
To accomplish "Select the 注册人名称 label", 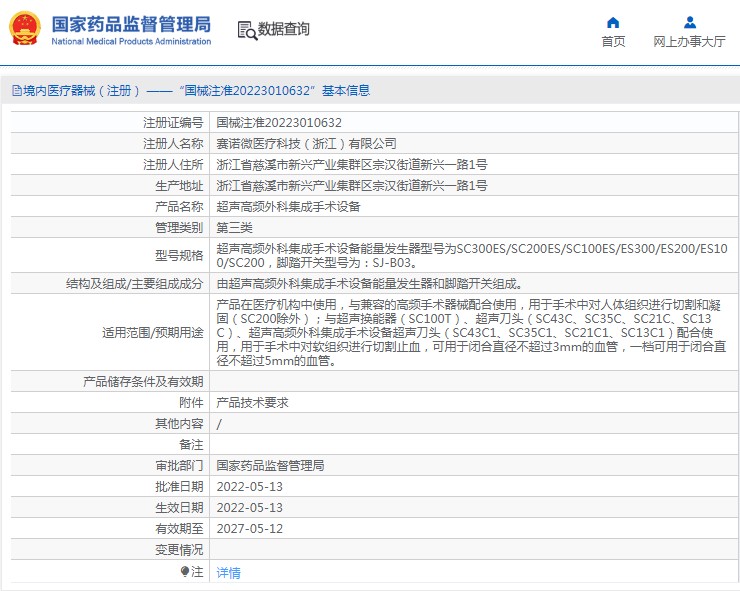I will tap(173, 144).
